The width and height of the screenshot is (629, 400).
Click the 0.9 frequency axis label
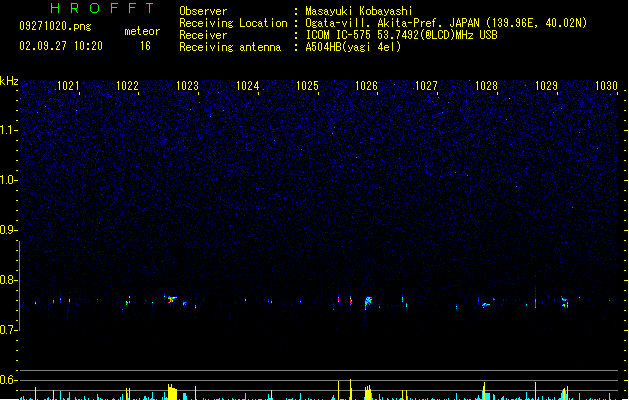pyautogui.click(x=9, y=230)
